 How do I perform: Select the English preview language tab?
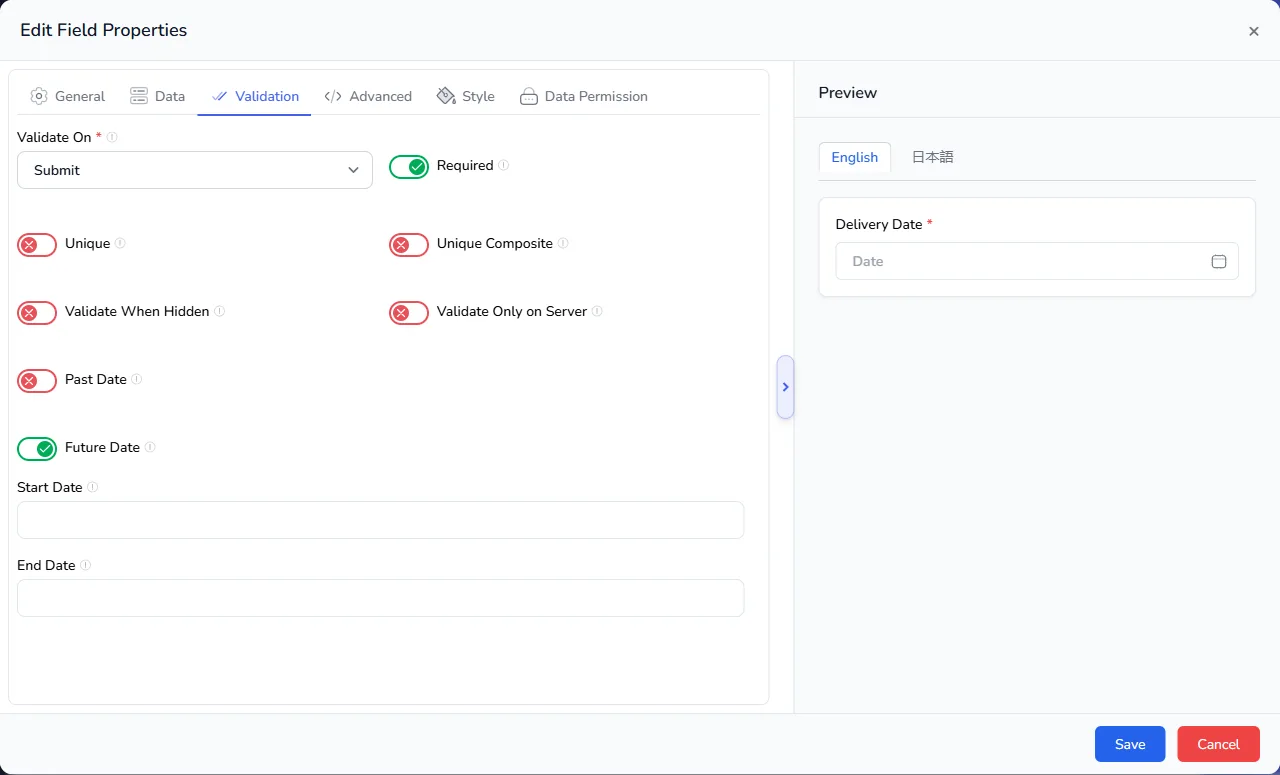pyautogui.click(x=855, y=157)
